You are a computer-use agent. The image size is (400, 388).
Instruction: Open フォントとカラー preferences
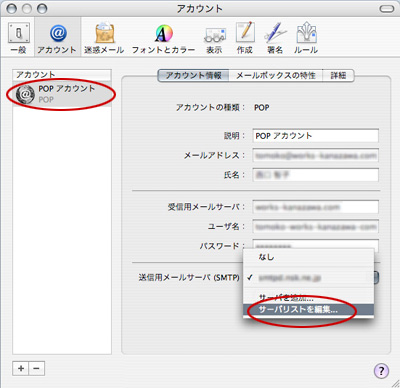163,38
